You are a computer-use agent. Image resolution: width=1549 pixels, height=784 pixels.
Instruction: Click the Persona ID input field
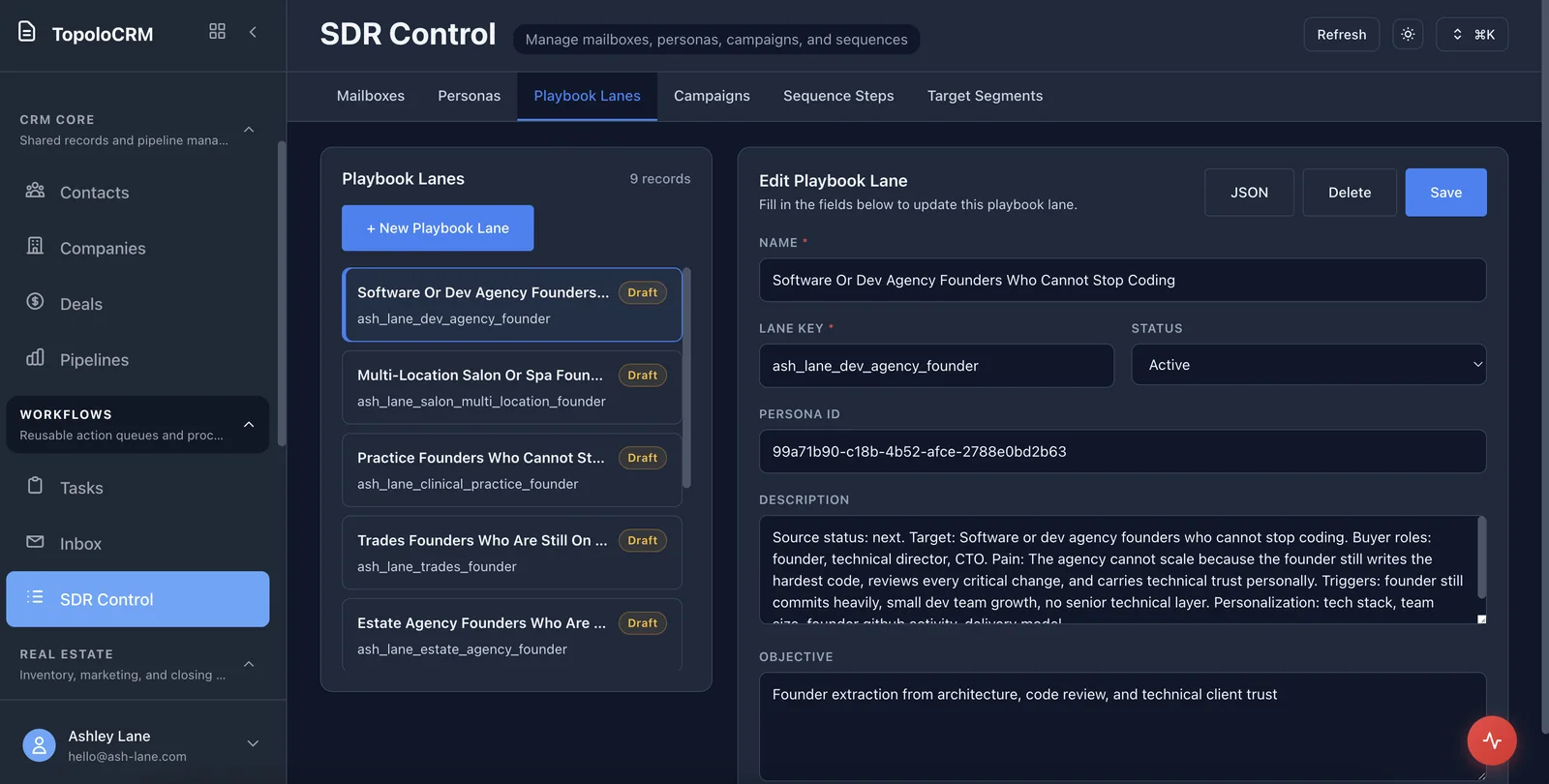point(1122,451)
